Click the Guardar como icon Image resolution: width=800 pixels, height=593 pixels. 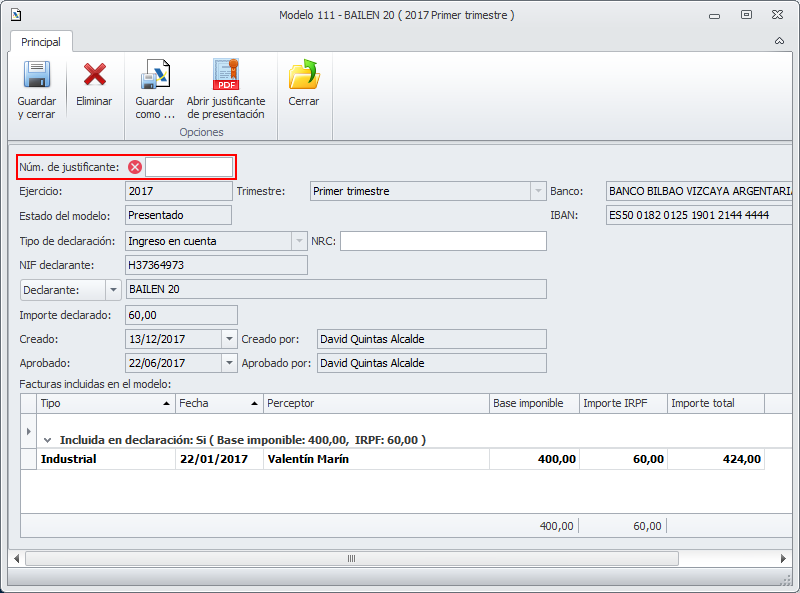[155, 76]
